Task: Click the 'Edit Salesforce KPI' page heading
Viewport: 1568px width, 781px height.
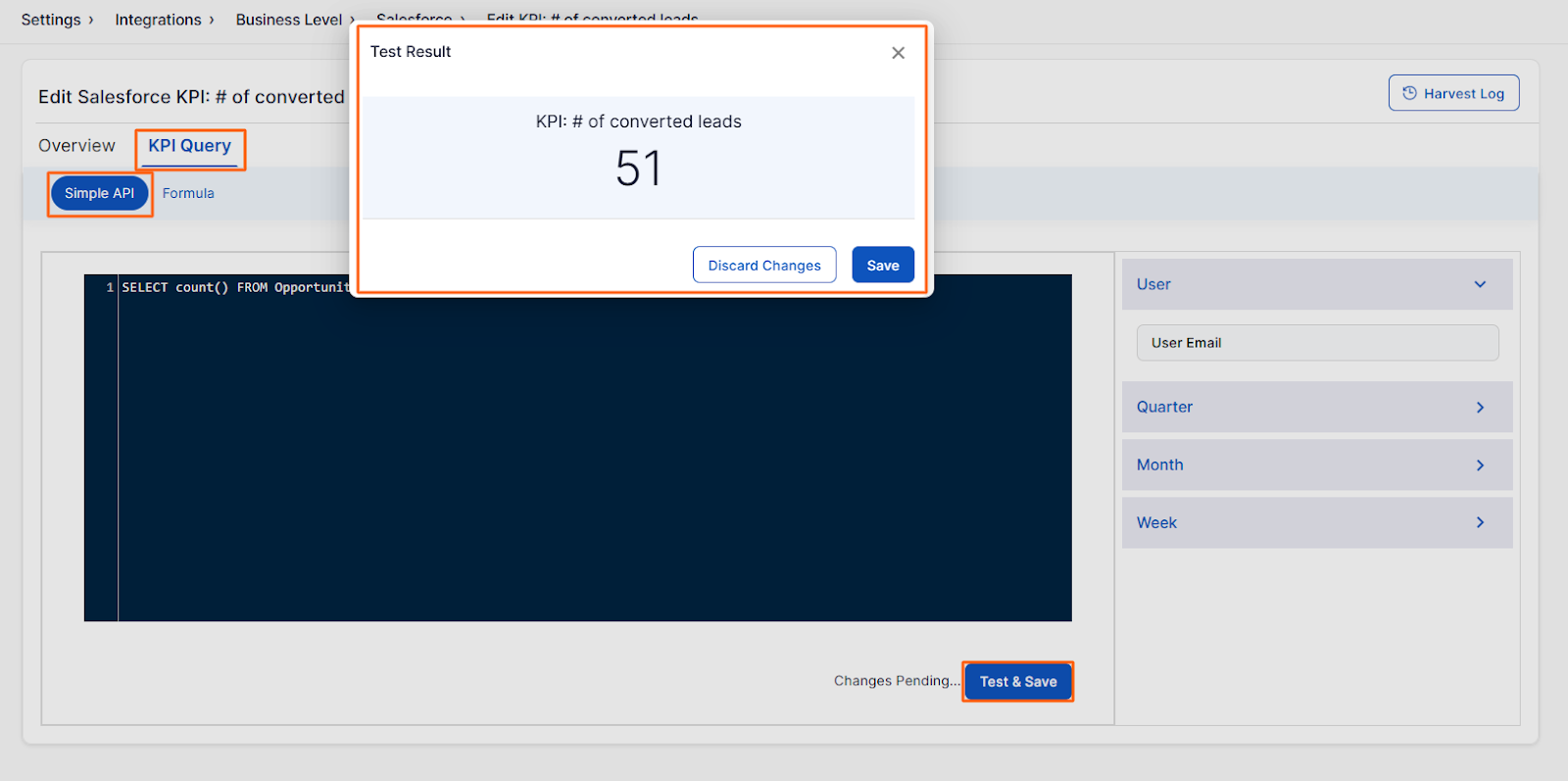Action: click(191, 97)
